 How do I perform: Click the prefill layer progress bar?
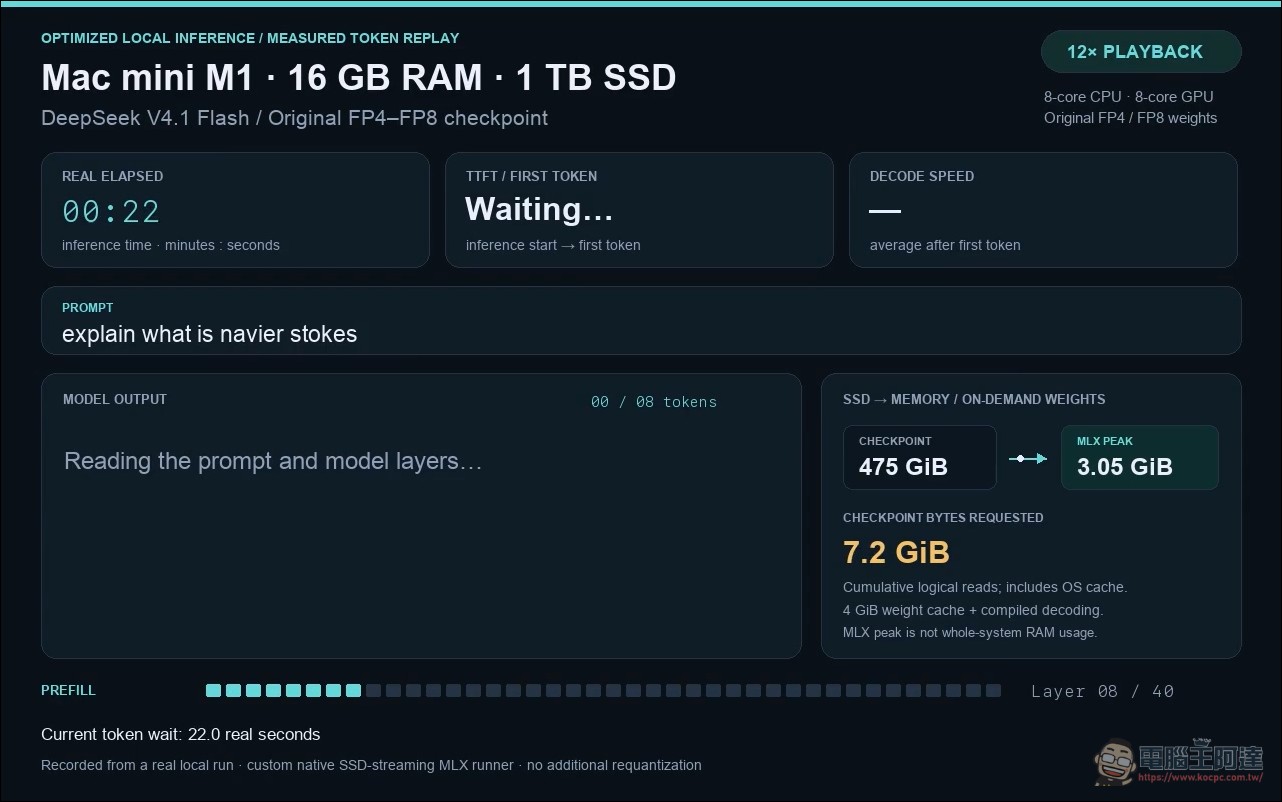pyautogui.click(x=603, y=691)
